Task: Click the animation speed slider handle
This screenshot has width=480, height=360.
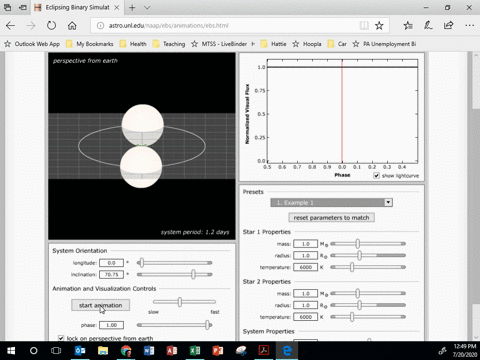Action: click(180, 302)
